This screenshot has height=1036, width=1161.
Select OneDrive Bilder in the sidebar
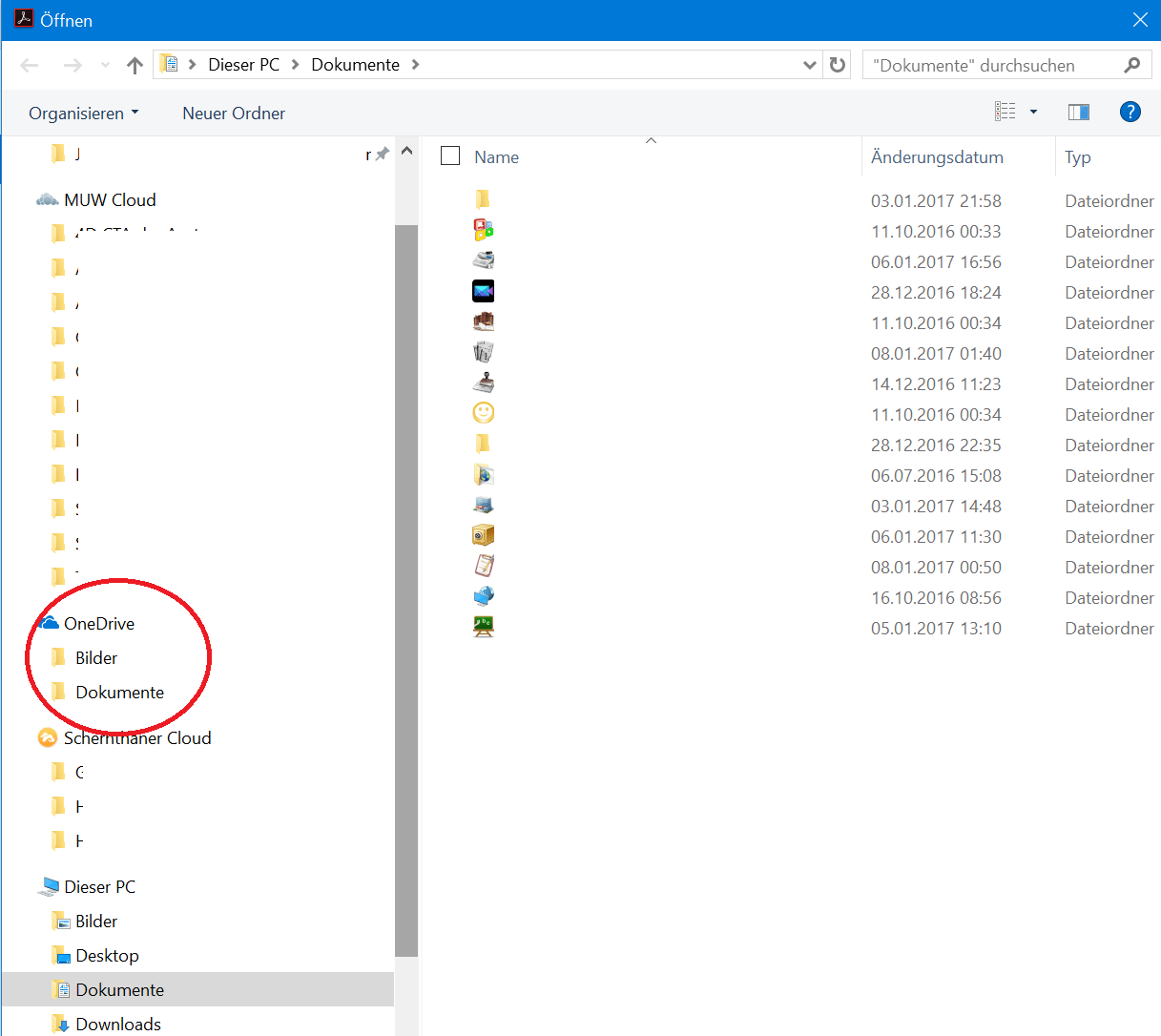pyautogui.click(x=96, y=657)
